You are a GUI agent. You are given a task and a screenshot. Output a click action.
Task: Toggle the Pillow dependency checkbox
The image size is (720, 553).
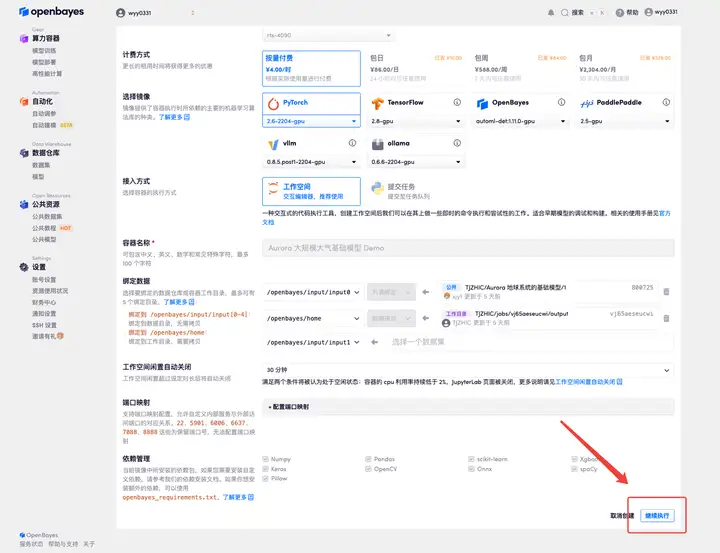(x=265, y=479)
